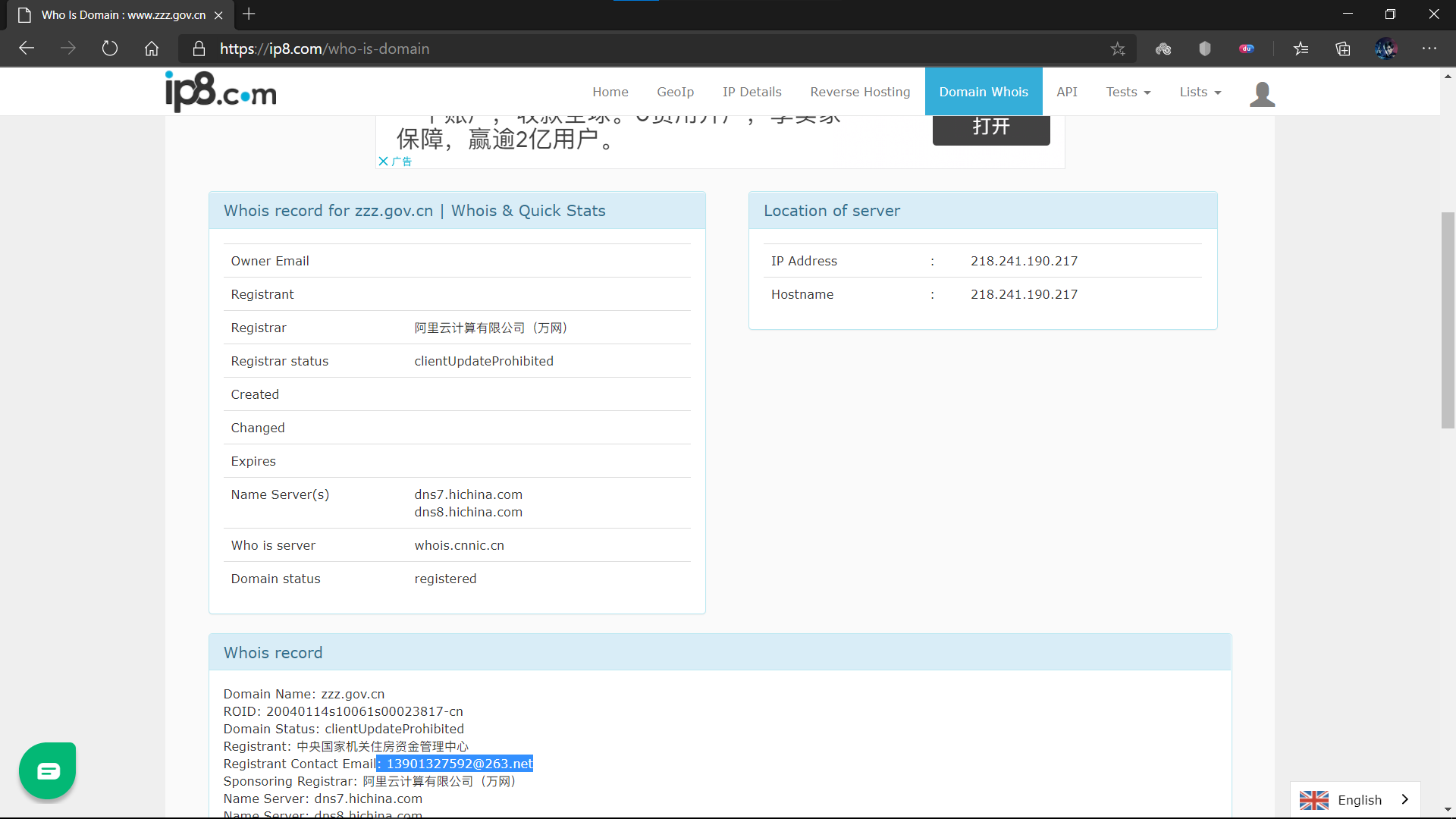Open a new browser tab
This screenshot has height=819, width=1456.
[249, 14]
